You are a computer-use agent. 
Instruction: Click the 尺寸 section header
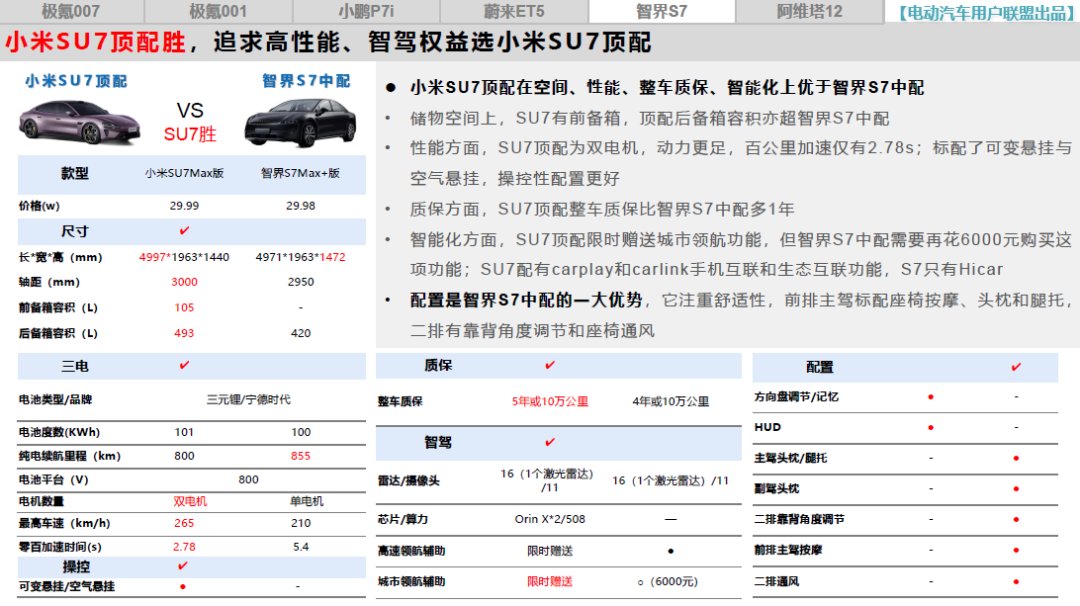point(74,231)
